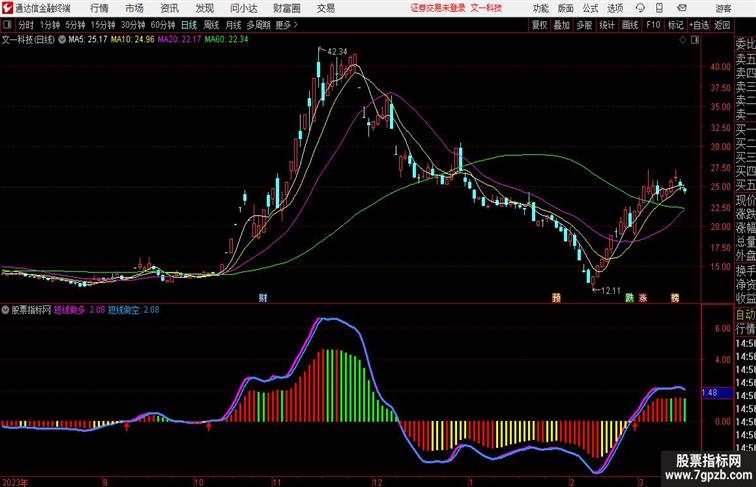Image resolution: width=756 pixels, height=487 pixels.
Task: Open the envelope messages icon
Action: (682, 8)
